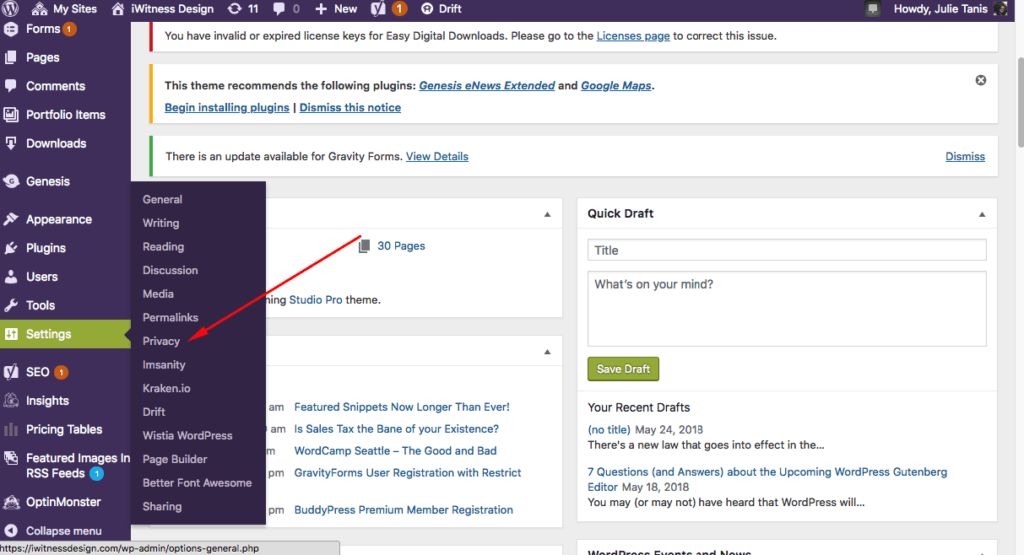The image size is (1024, 555).
Task: Click the Portfolio Items sidebar icon
Action: [x=10, y=114]
